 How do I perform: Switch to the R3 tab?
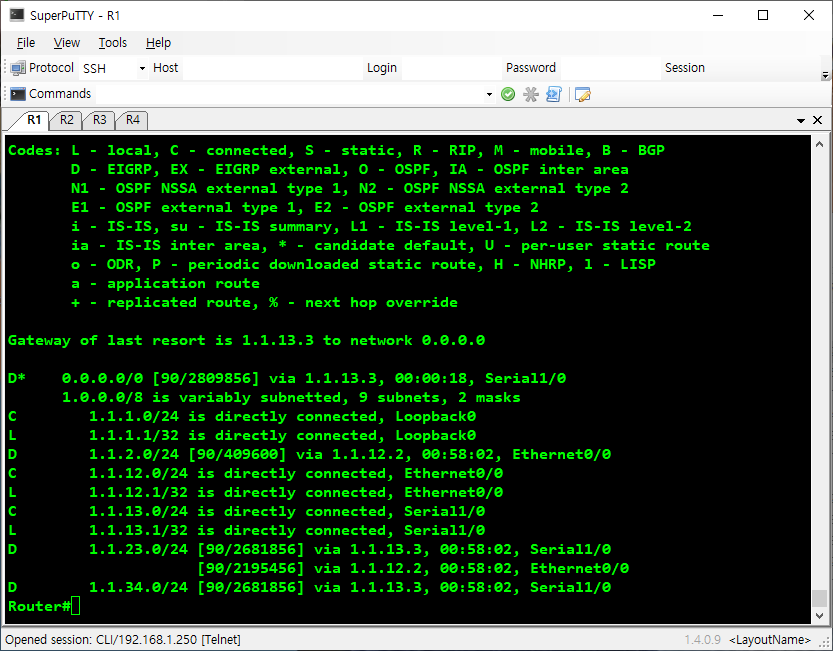[x=99, y=120]
